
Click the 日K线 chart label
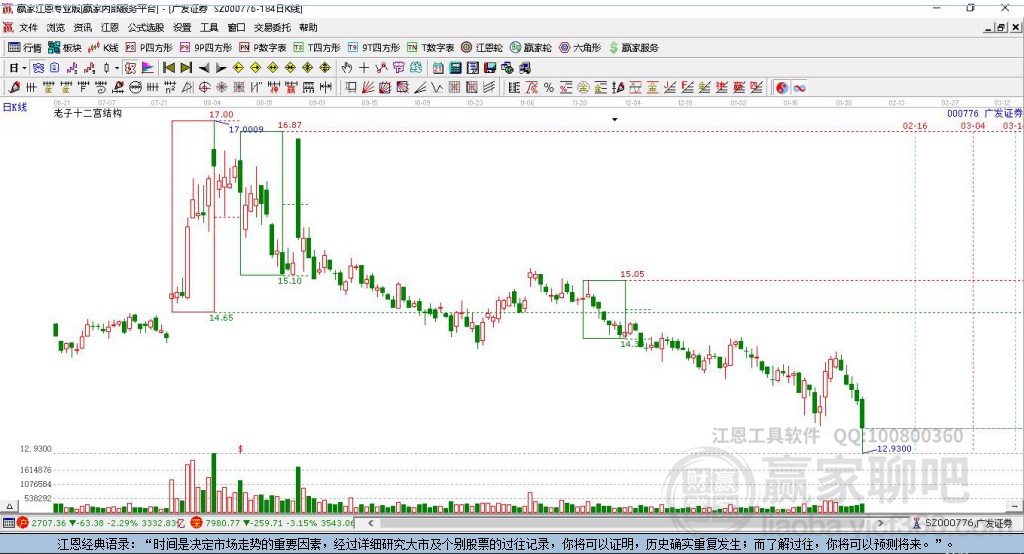tap(15, 107)
